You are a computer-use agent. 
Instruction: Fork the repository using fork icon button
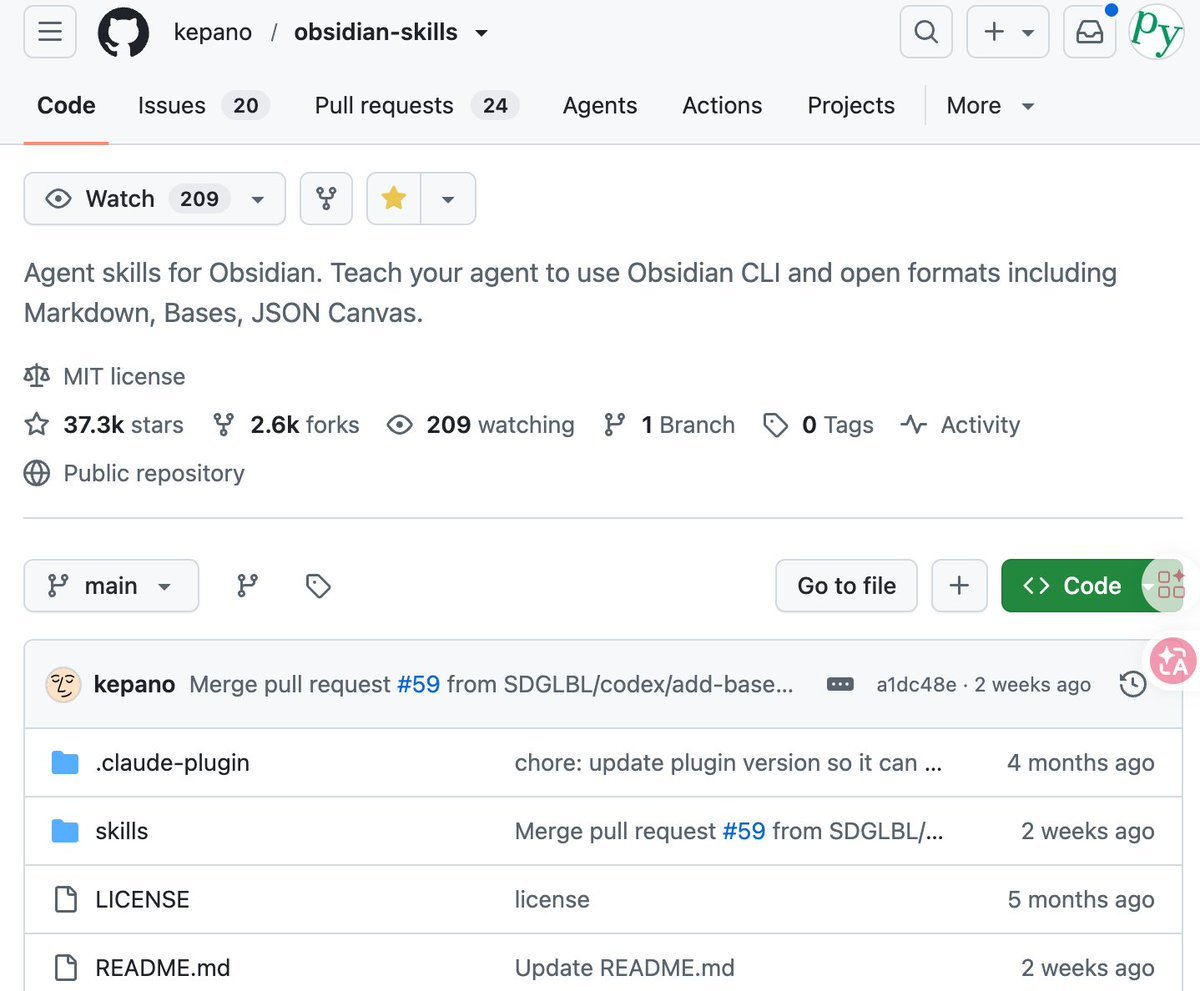coord(326,199)
